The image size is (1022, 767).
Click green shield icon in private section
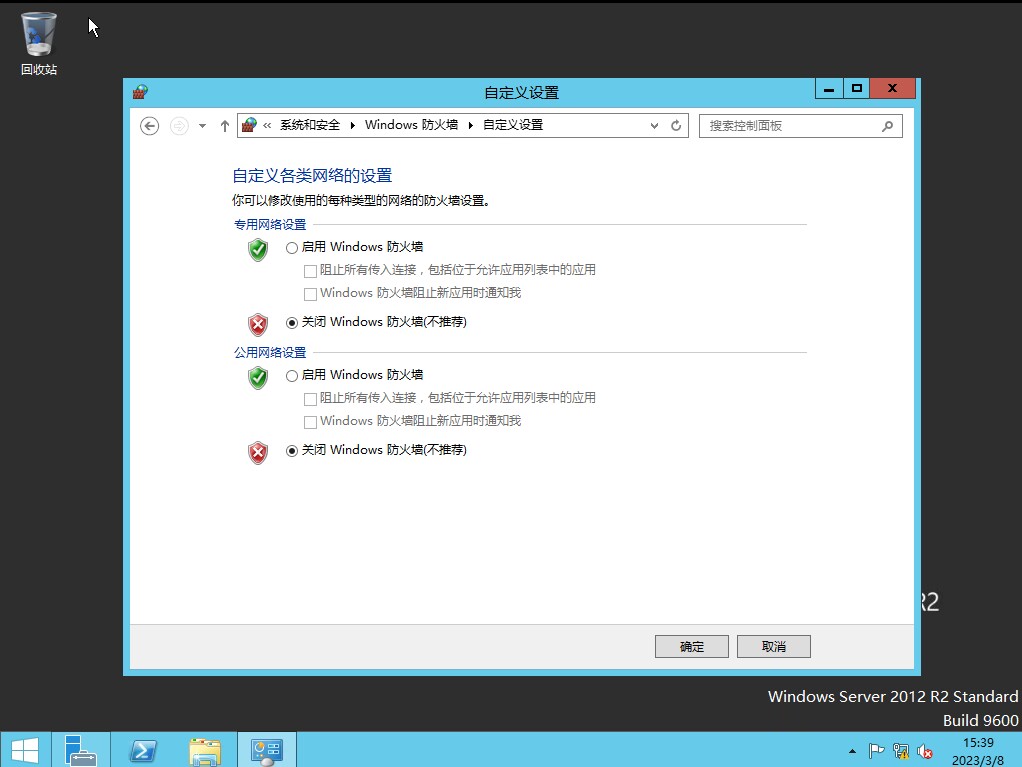pos(258,250)
